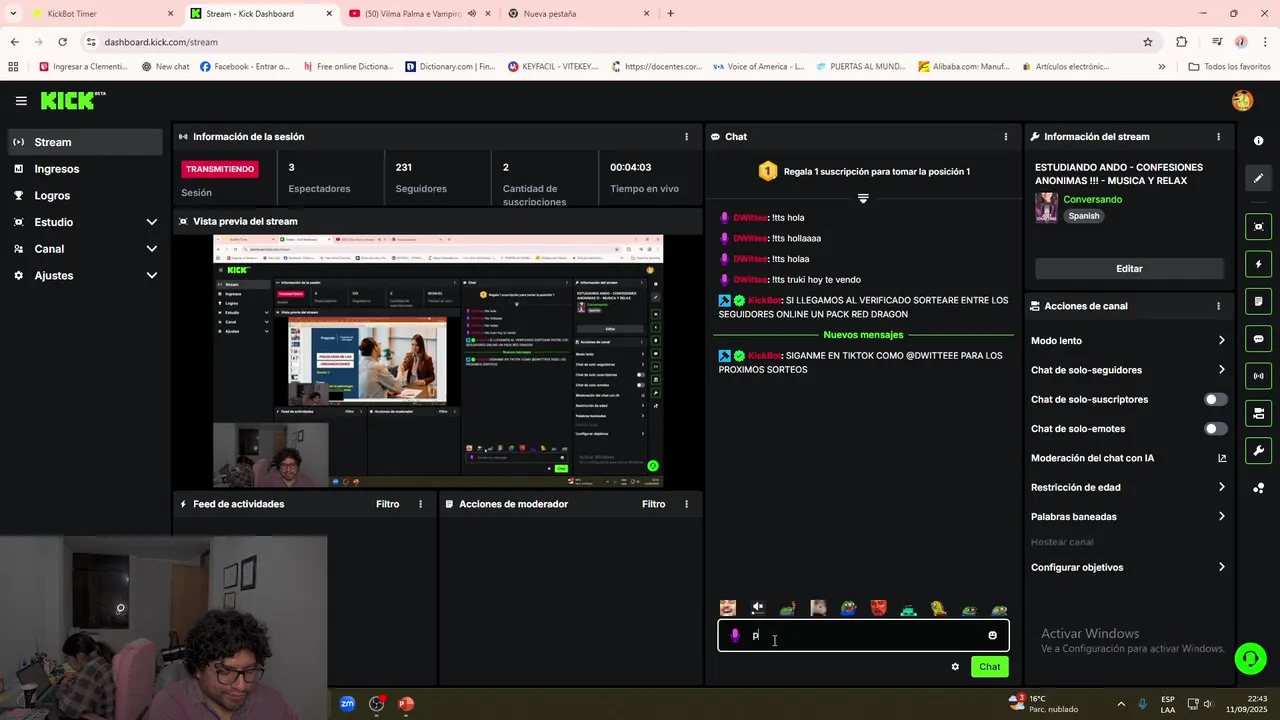Insert the teal car emote
Screen dimensions: 1280x720
pyautogui.click(x=908, y=608)
